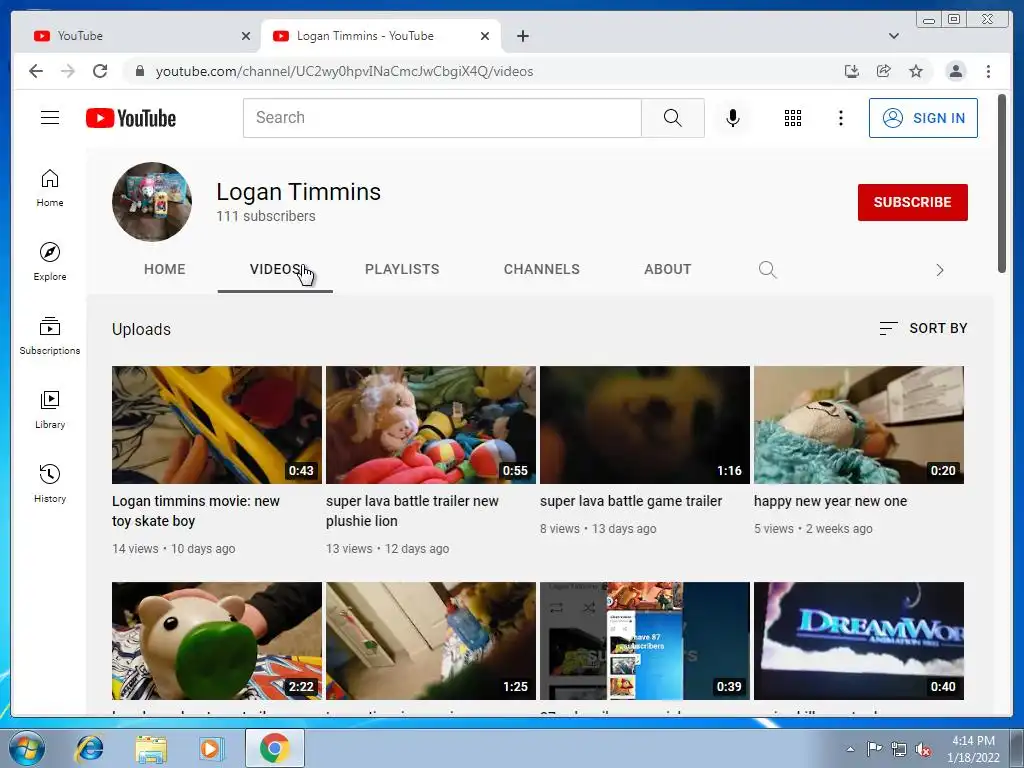Close the first YouTube tab
1024x768 pixels.
(x=246, y=36)
